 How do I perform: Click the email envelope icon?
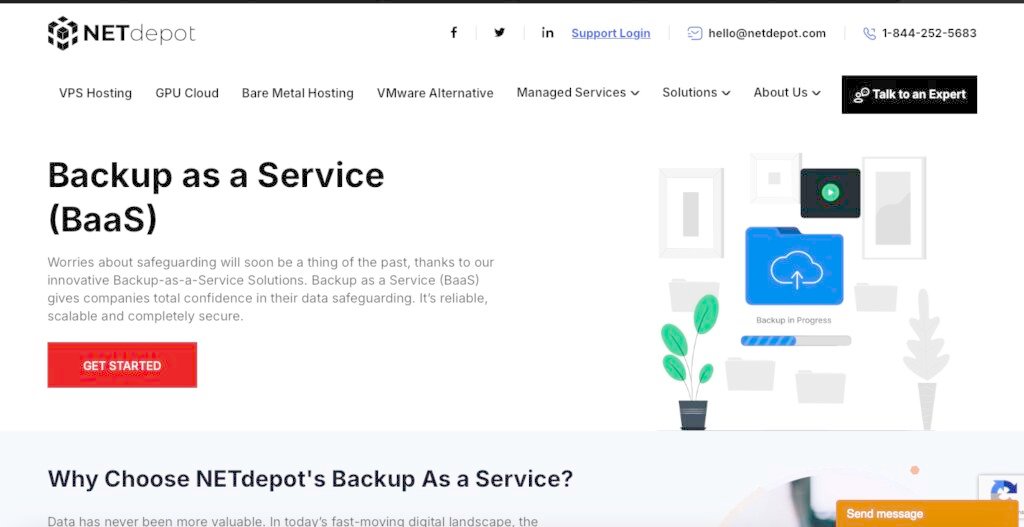[x=695, y=33]
